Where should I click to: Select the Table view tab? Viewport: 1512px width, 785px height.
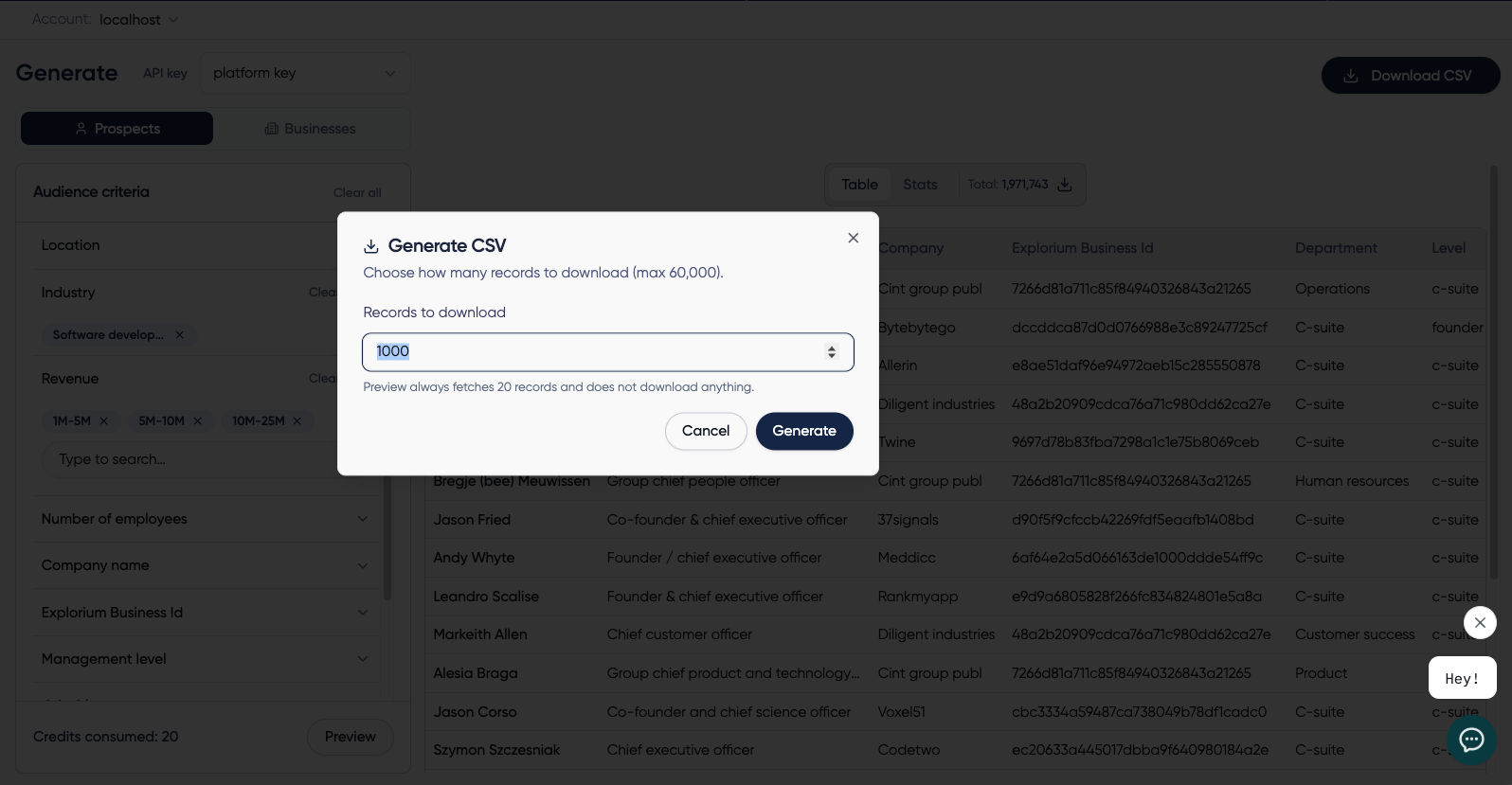pyautogui.click(x=859, y=185)
